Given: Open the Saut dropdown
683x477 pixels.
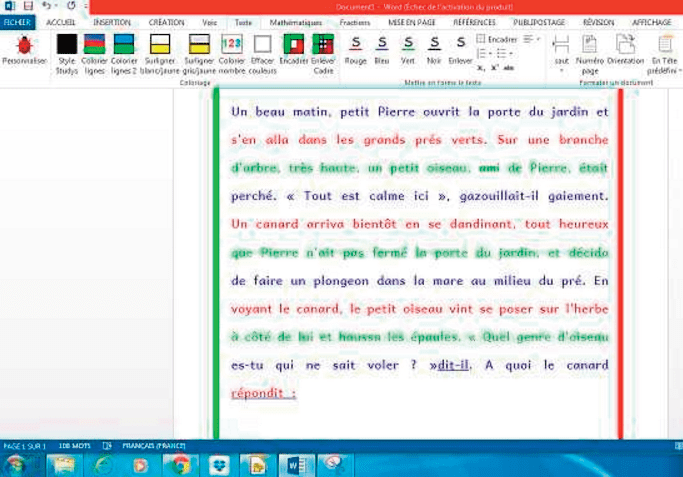Looking at the screenshot, I should [x=561, y=50].
